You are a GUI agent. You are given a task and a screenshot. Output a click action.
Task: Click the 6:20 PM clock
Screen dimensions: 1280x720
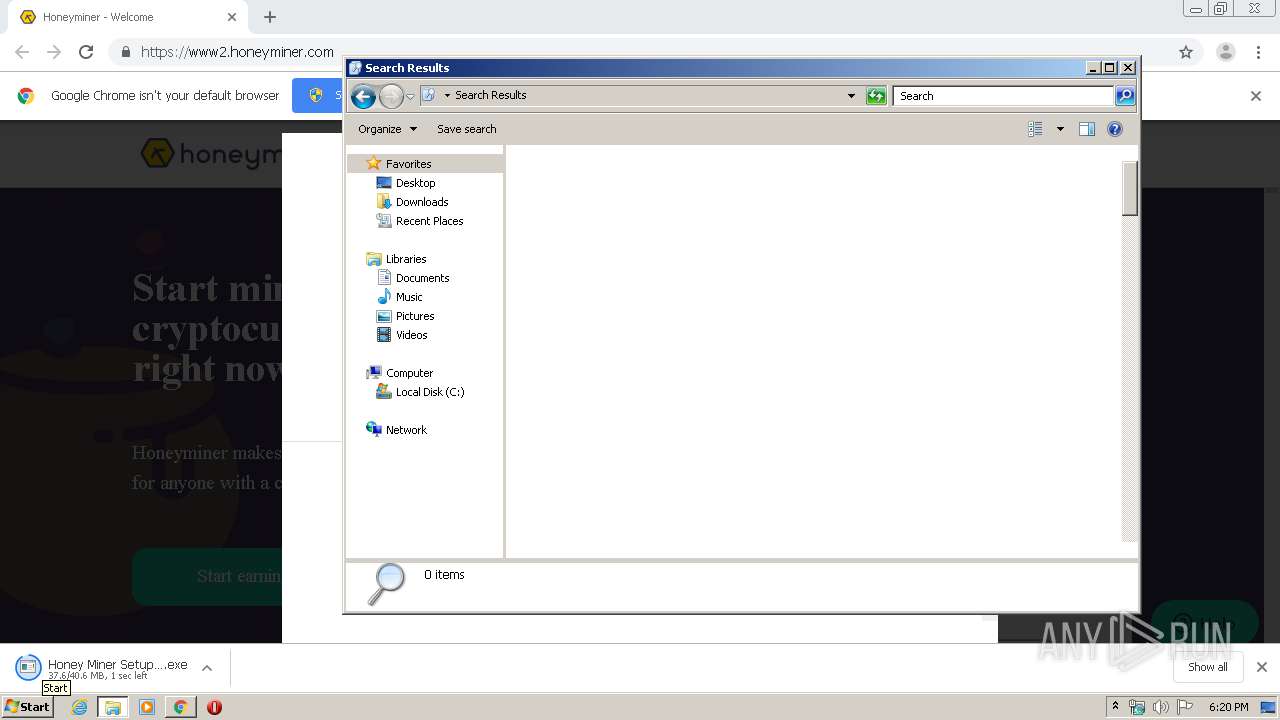click(x=1228, y=707)
